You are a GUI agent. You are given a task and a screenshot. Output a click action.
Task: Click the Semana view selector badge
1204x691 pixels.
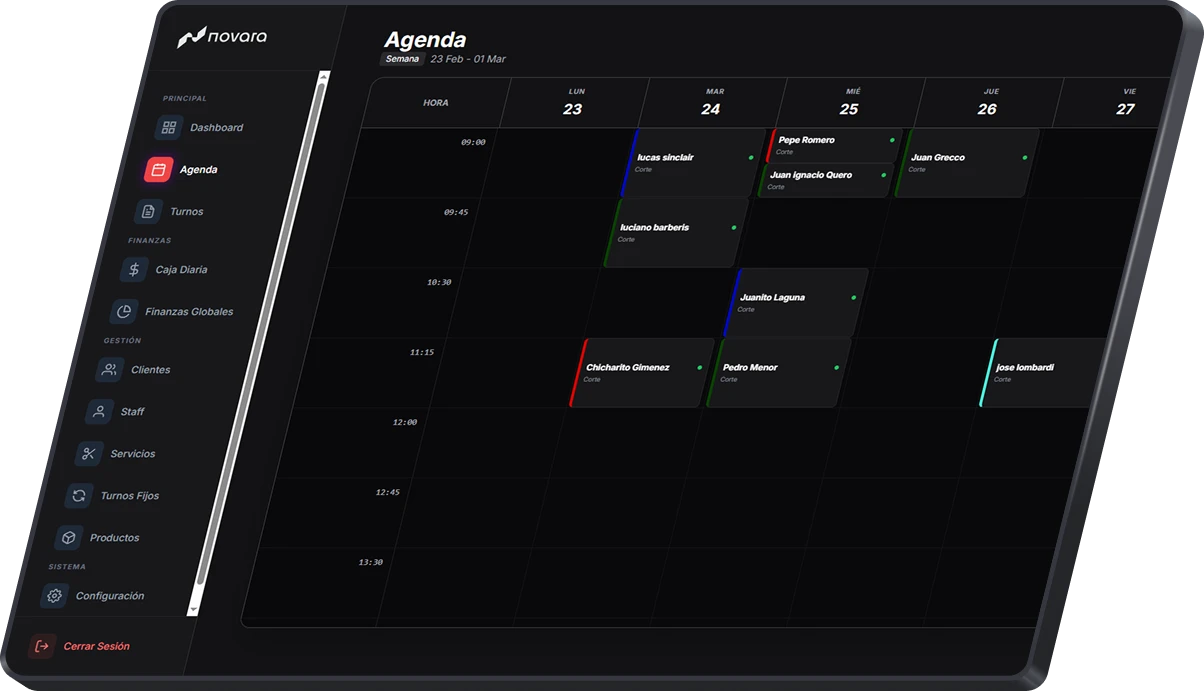point(403,59)
